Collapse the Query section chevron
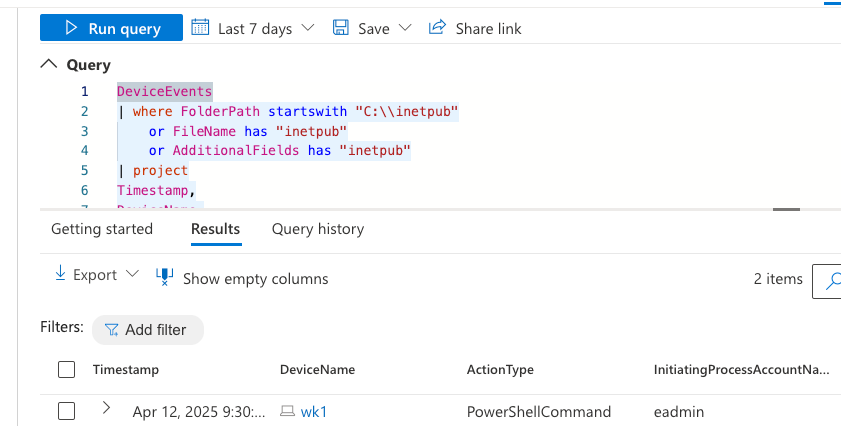 pyautogui.click(x=48, y=64)
